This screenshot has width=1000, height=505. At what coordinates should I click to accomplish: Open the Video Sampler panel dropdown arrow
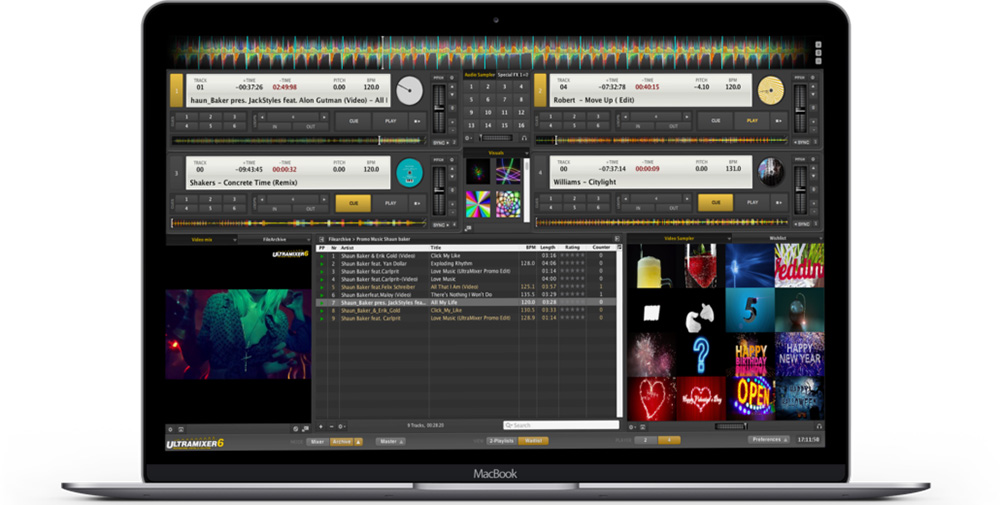728,238
